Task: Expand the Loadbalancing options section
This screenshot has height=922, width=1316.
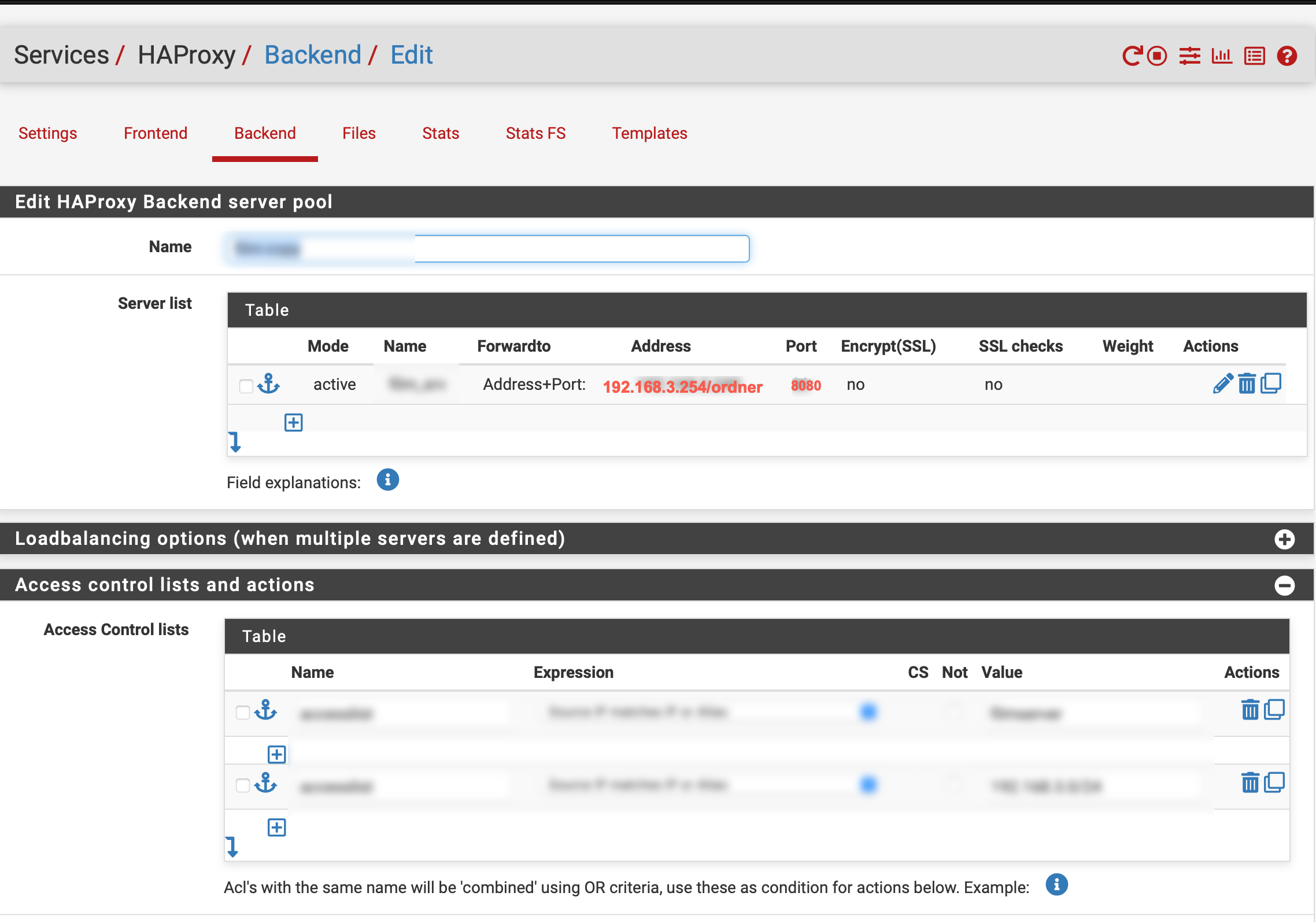Action: (1284, 539)
